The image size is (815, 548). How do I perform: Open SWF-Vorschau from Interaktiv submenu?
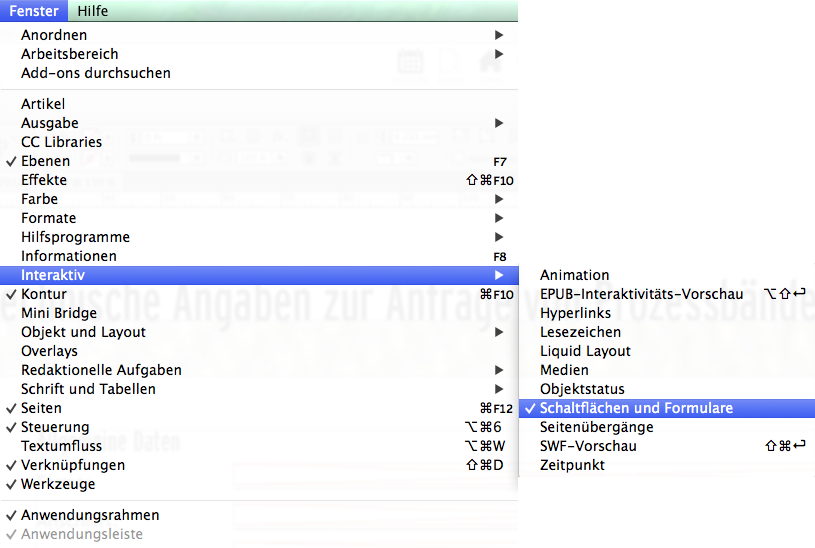588,446
